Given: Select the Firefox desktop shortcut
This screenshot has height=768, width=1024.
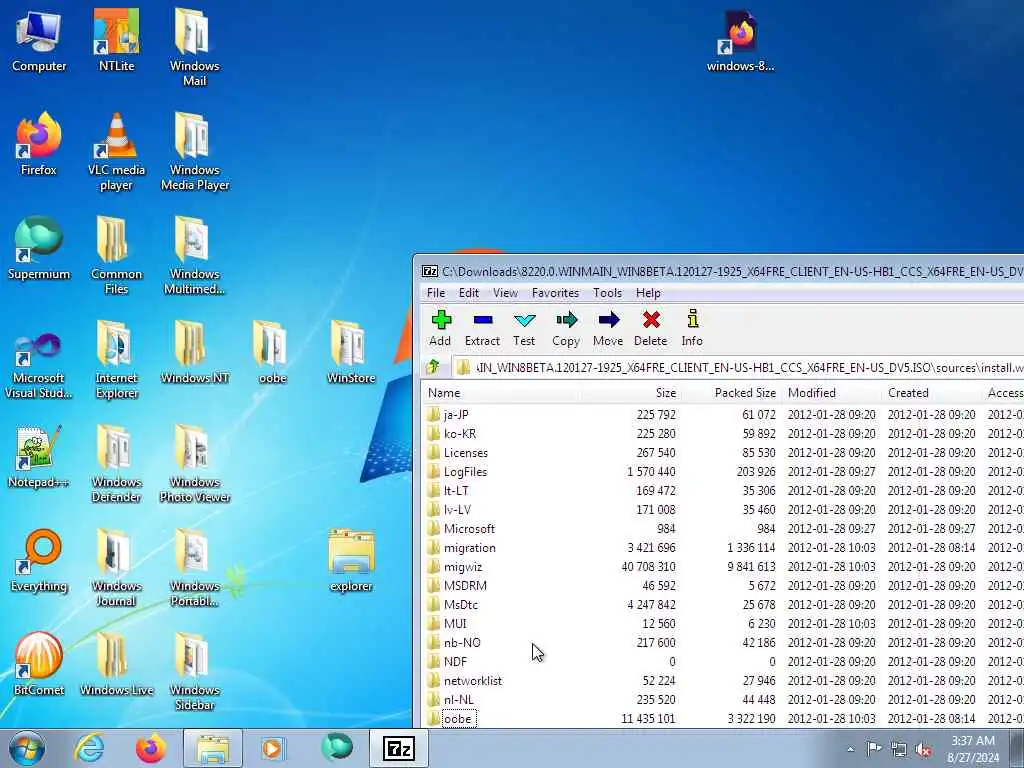Looking at the screenshot, I should tap(39, 144).
